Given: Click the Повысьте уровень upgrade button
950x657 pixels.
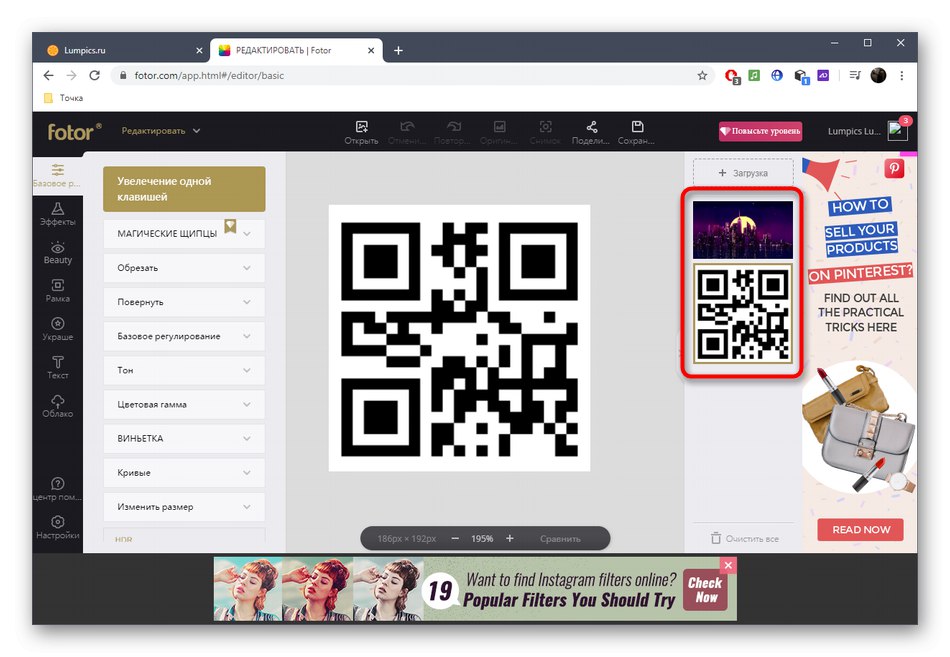Looking at the screenshot, I should (x=760, y=131).
